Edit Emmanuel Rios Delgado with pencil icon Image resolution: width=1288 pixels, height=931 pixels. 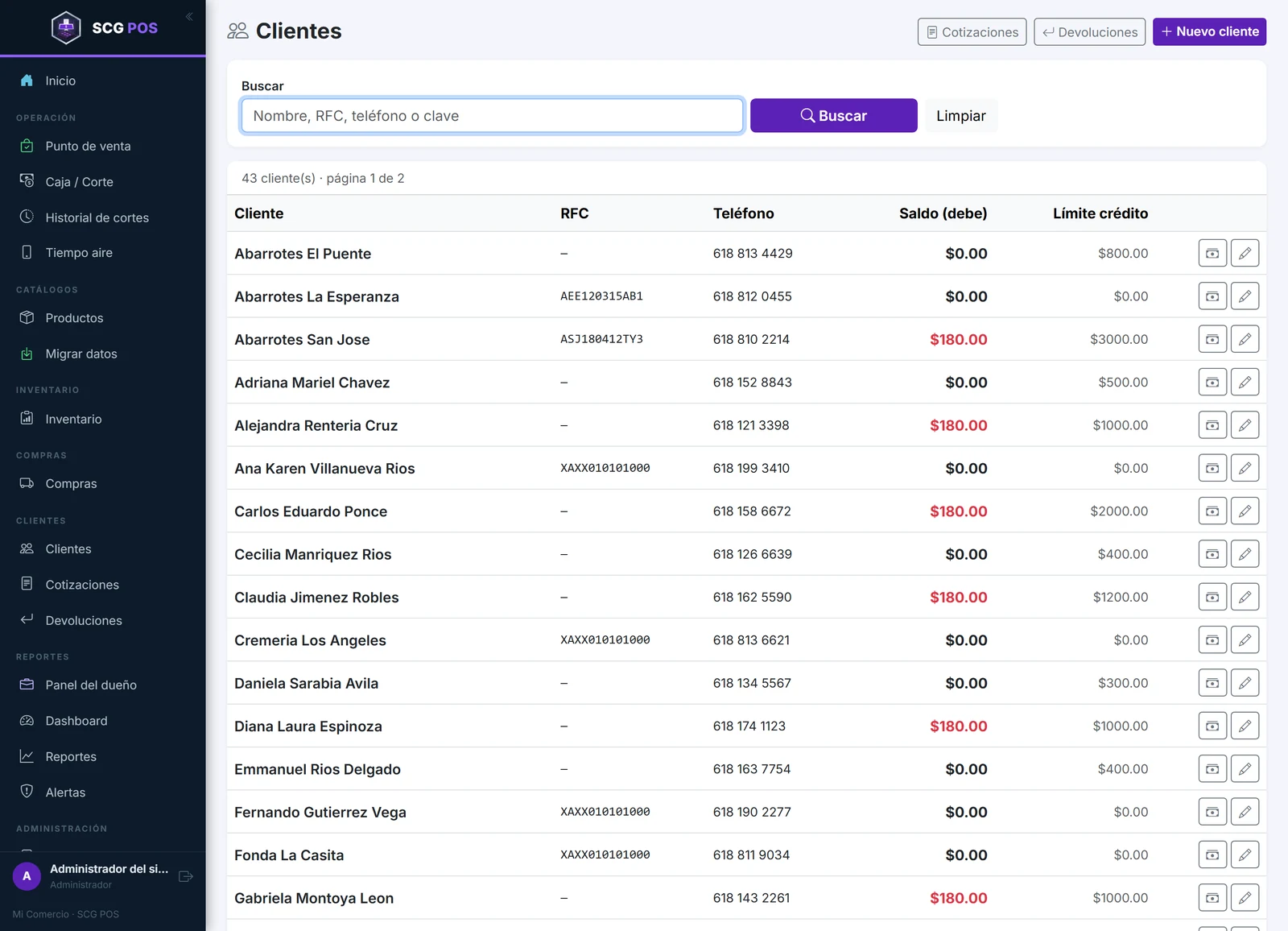[1245, 769]
